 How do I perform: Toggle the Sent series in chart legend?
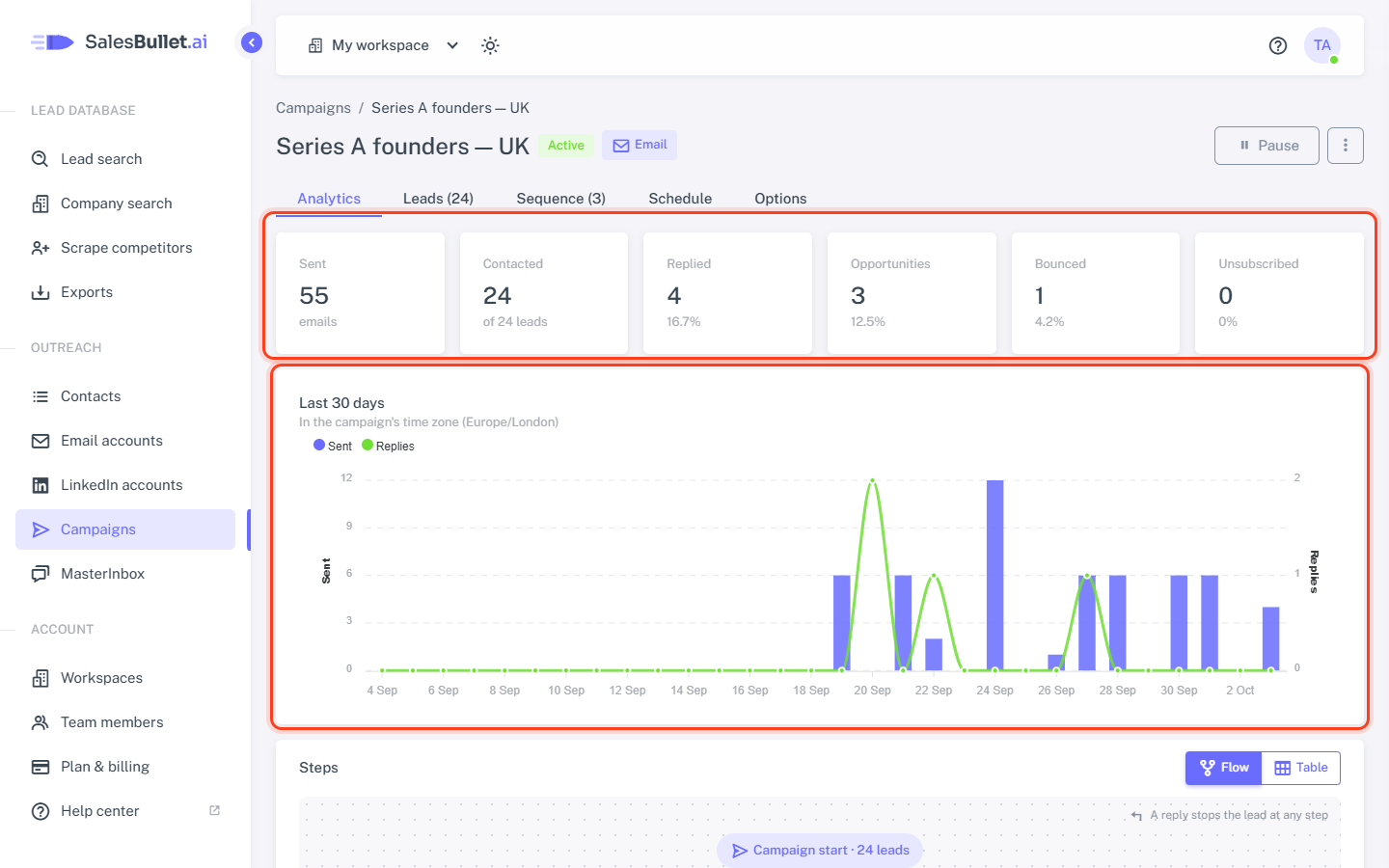point(333,446)
